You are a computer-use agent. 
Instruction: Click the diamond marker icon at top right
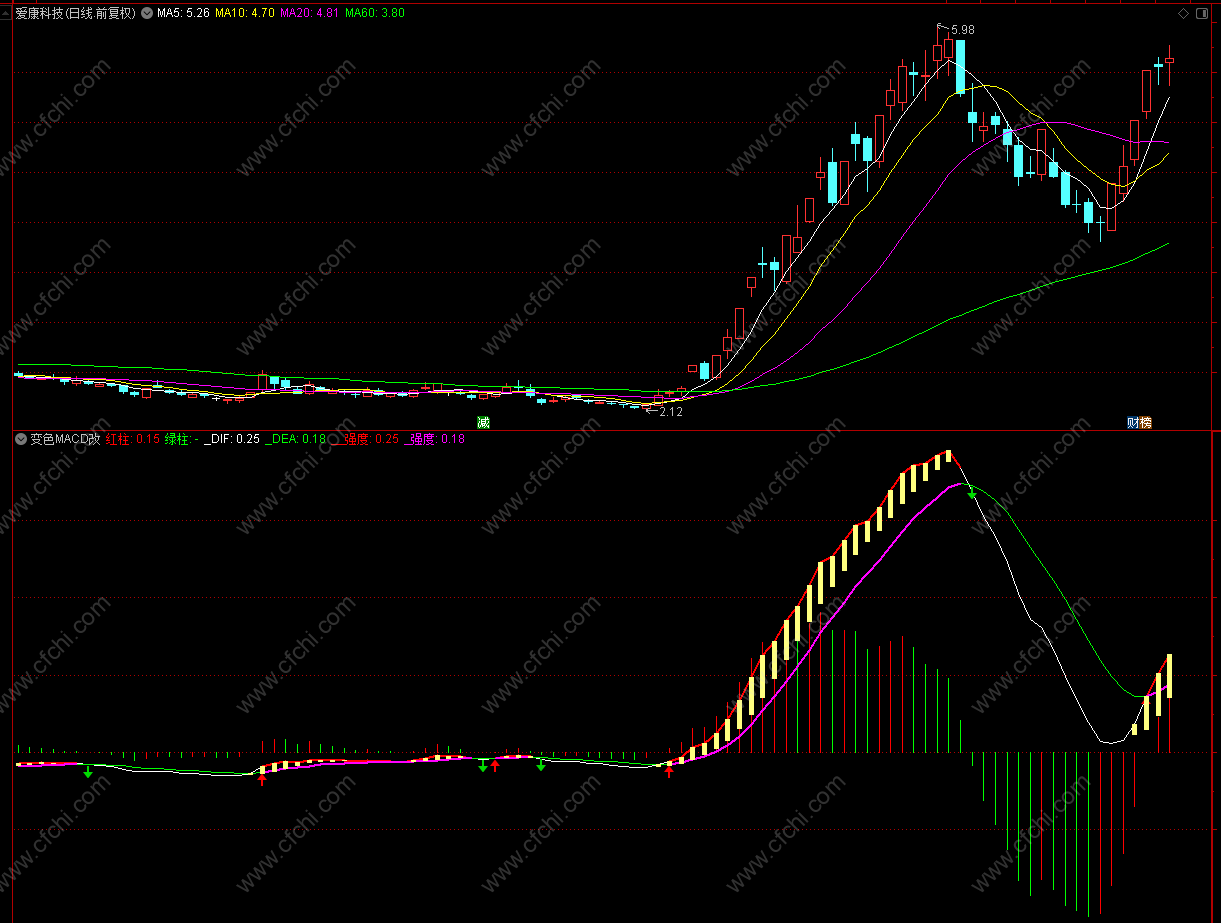[1184, 13]
